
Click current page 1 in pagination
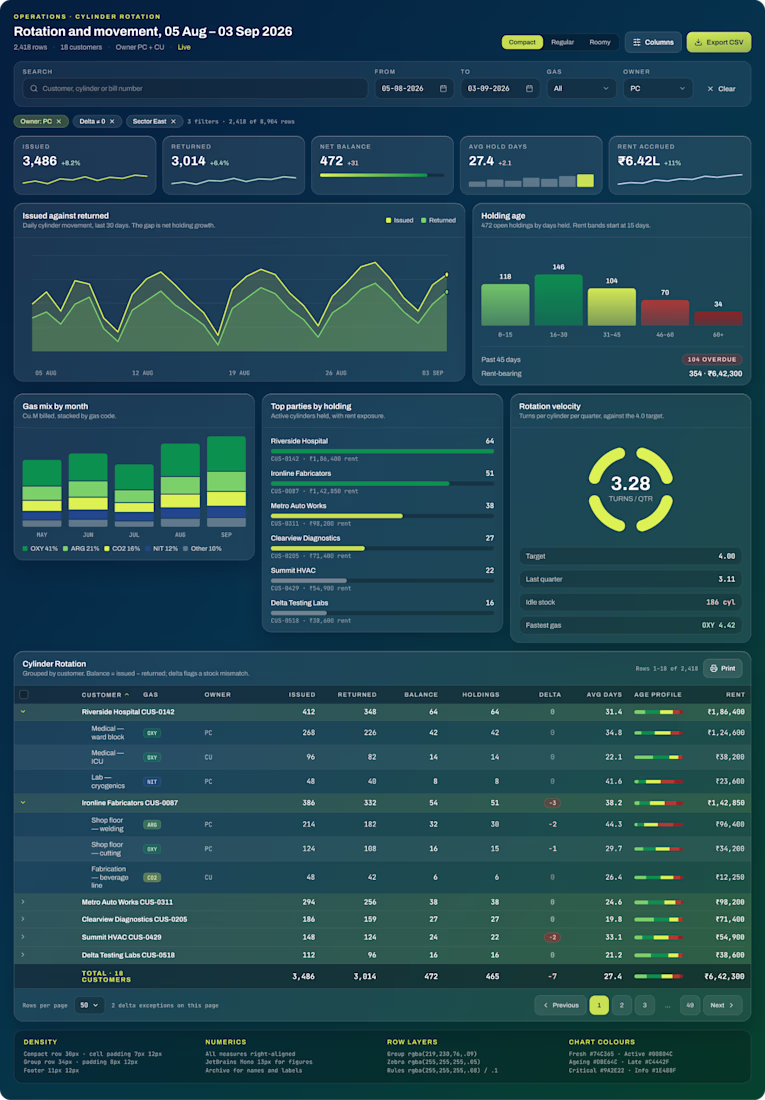click(599, 1005)
